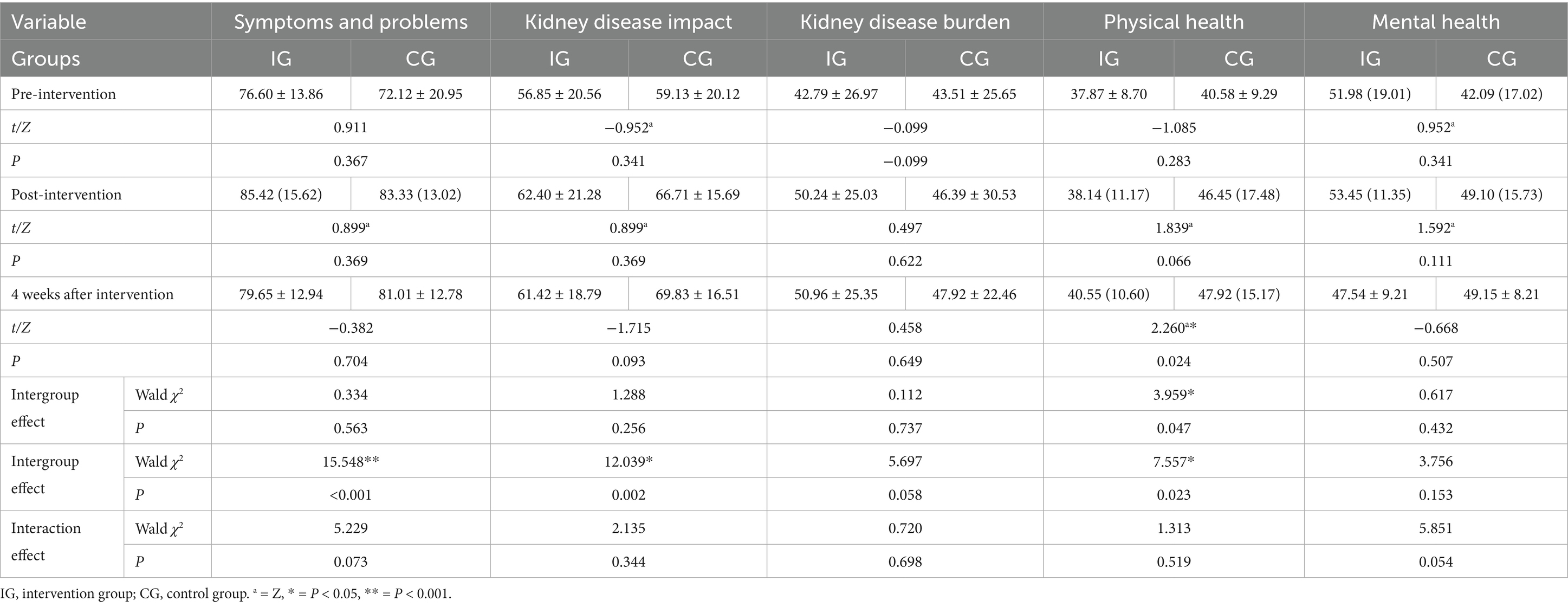Click the Interaction effect row label
1568x607 pixels.
[x=46, y=541]
